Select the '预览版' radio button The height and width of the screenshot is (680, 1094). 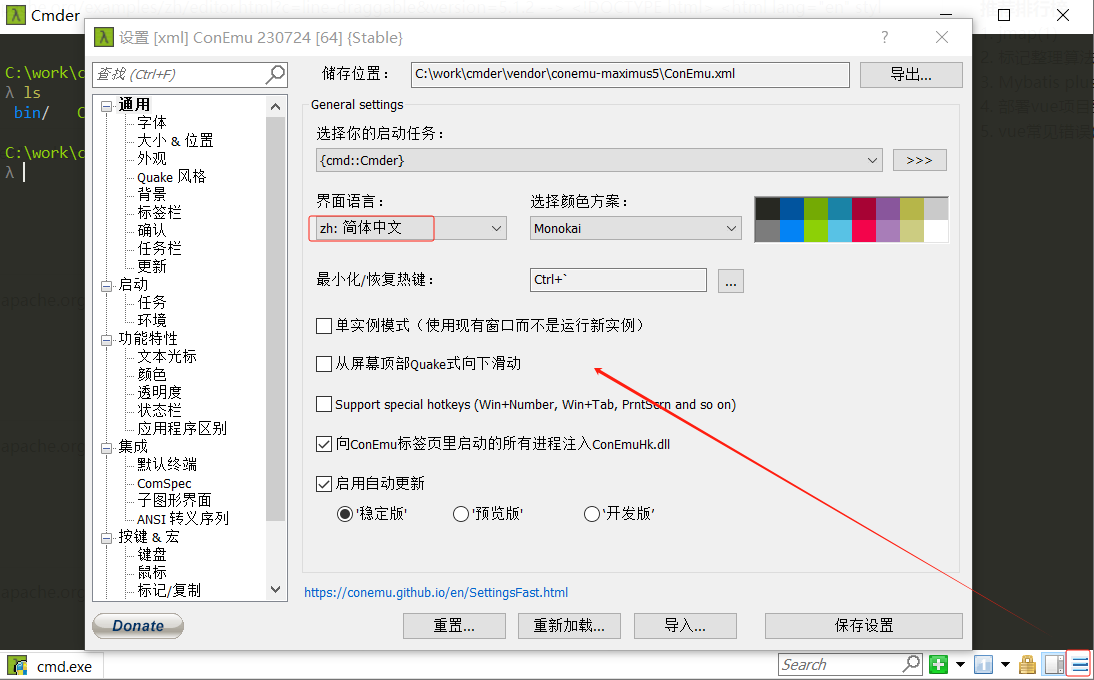pyautogui.click(x=460, y=514)
